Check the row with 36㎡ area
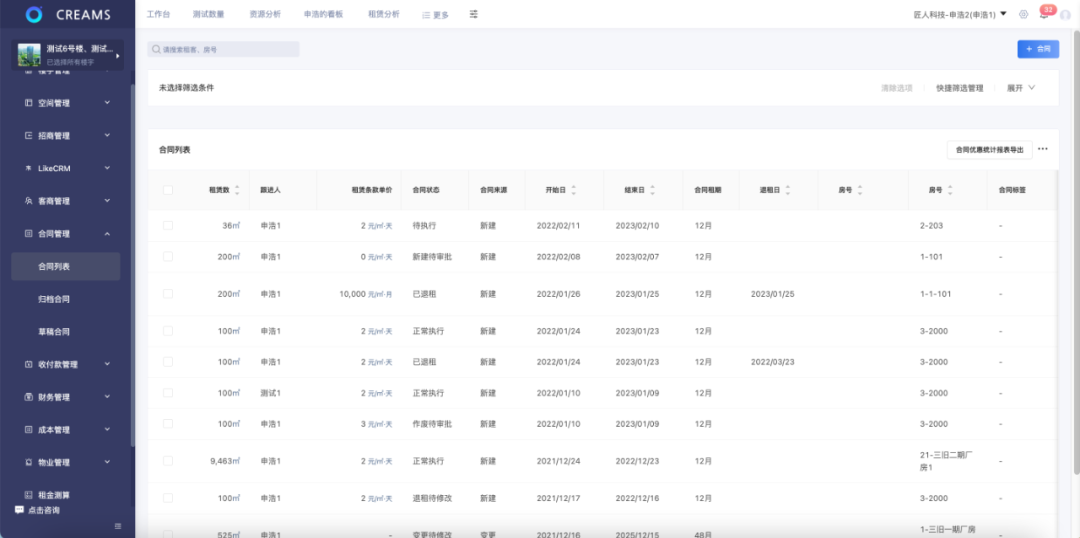1080x538 pixels. [168, 226]
